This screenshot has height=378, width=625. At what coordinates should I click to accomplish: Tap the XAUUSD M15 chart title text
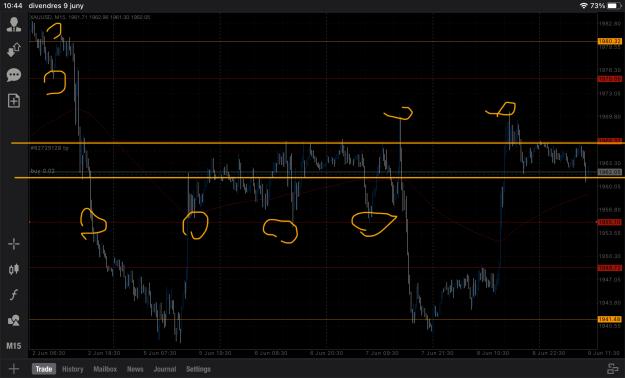90,17
